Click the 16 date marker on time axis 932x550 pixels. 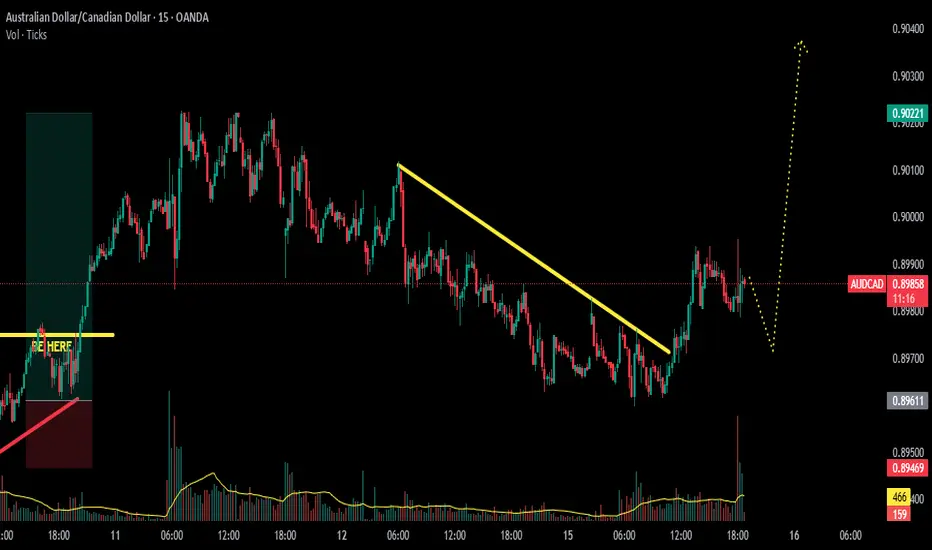pyautogui.click(x=794, y=535)
